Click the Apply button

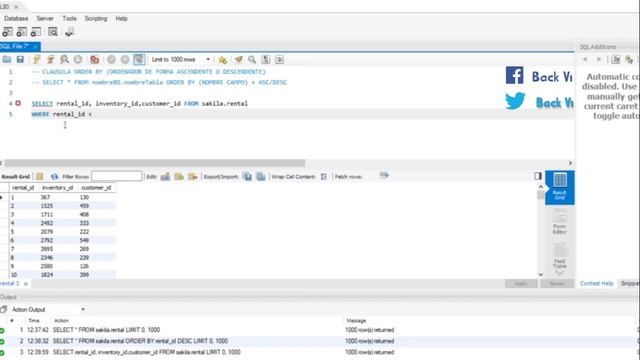point(521,284)
